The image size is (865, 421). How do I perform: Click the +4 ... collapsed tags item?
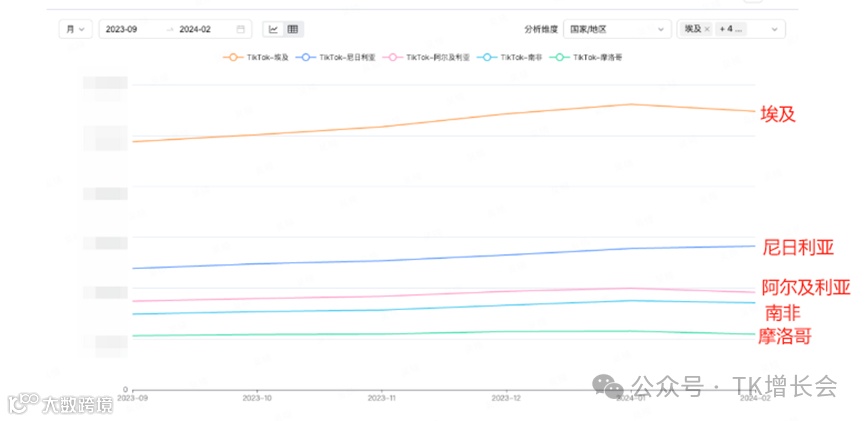pos(731,29)
